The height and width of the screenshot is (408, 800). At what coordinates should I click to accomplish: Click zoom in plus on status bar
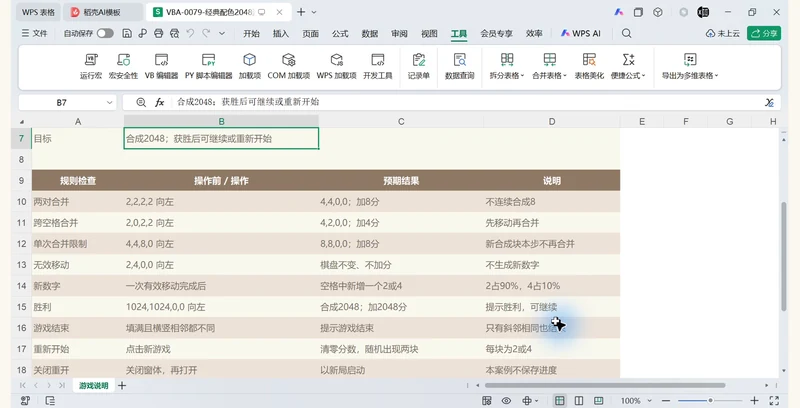pos(755,401)
